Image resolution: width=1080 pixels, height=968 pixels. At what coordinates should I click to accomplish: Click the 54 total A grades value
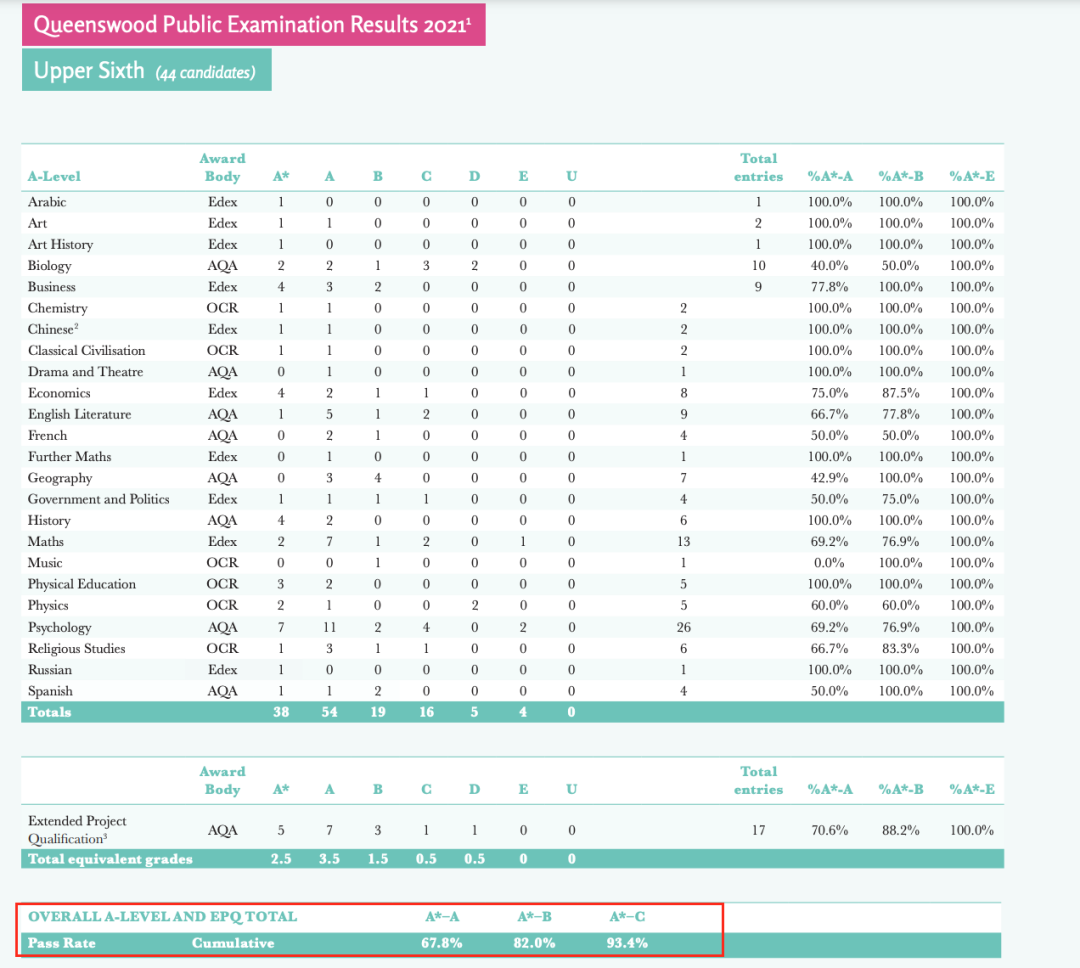[x=329, y=712]
